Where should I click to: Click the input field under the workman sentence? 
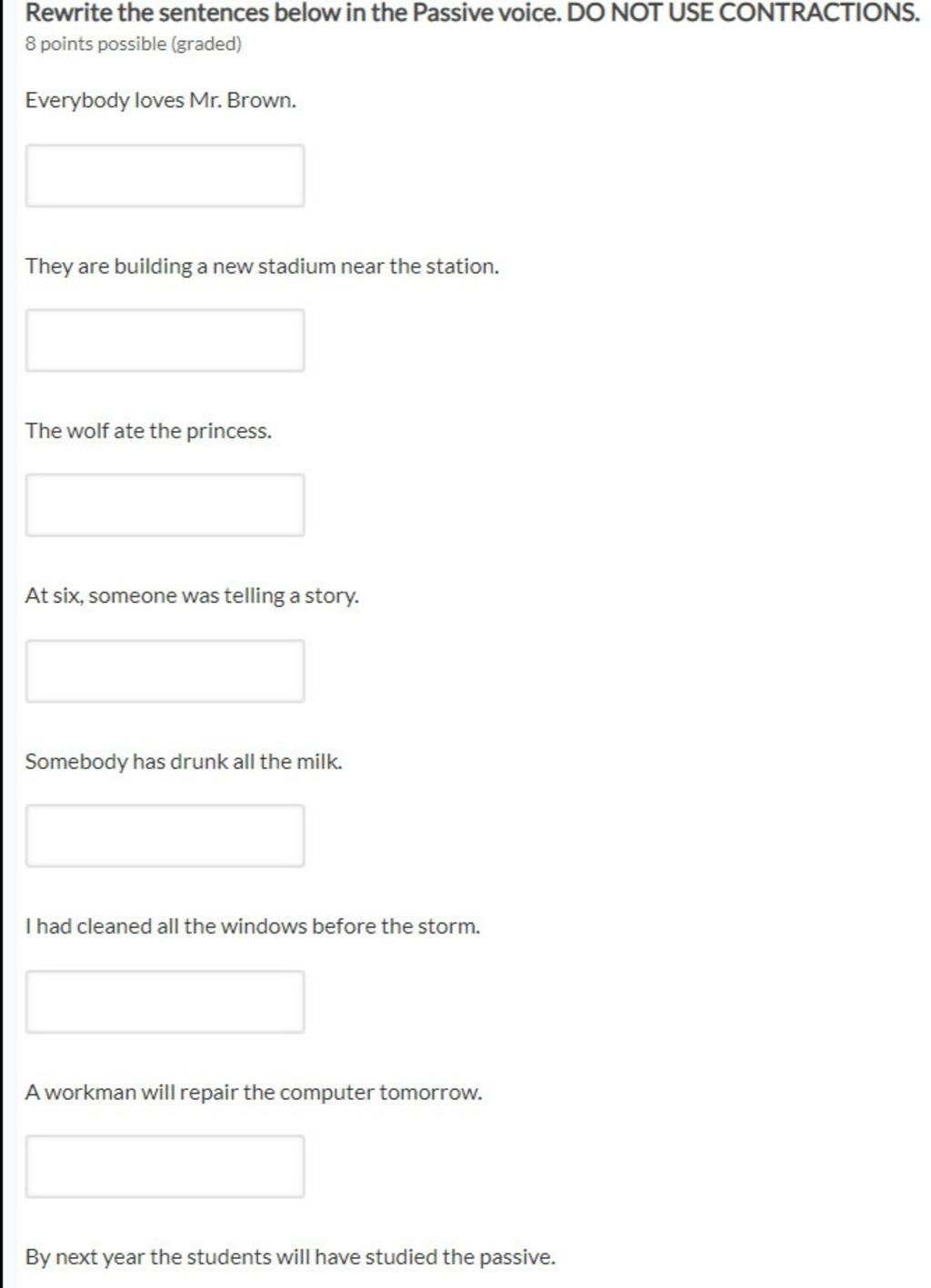(x=165, y=1166)
